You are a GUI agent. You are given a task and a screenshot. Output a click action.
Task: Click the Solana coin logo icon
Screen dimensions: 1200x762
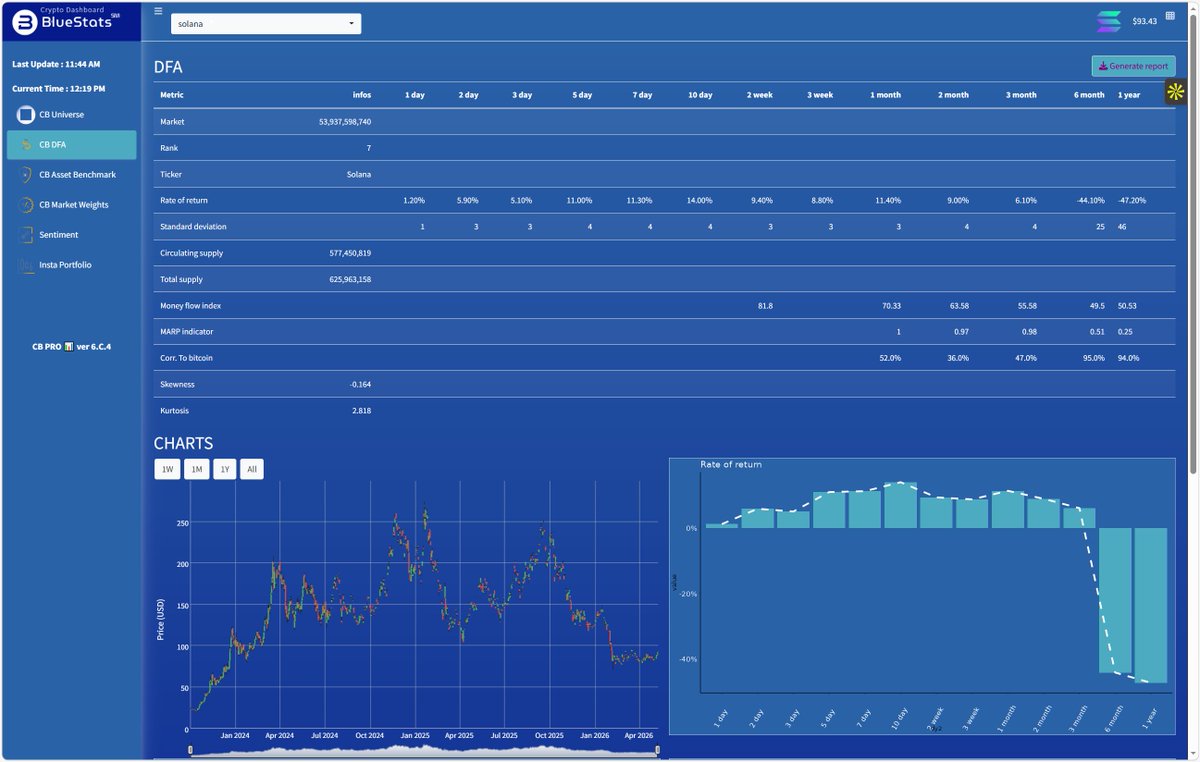coord(1109,22)
